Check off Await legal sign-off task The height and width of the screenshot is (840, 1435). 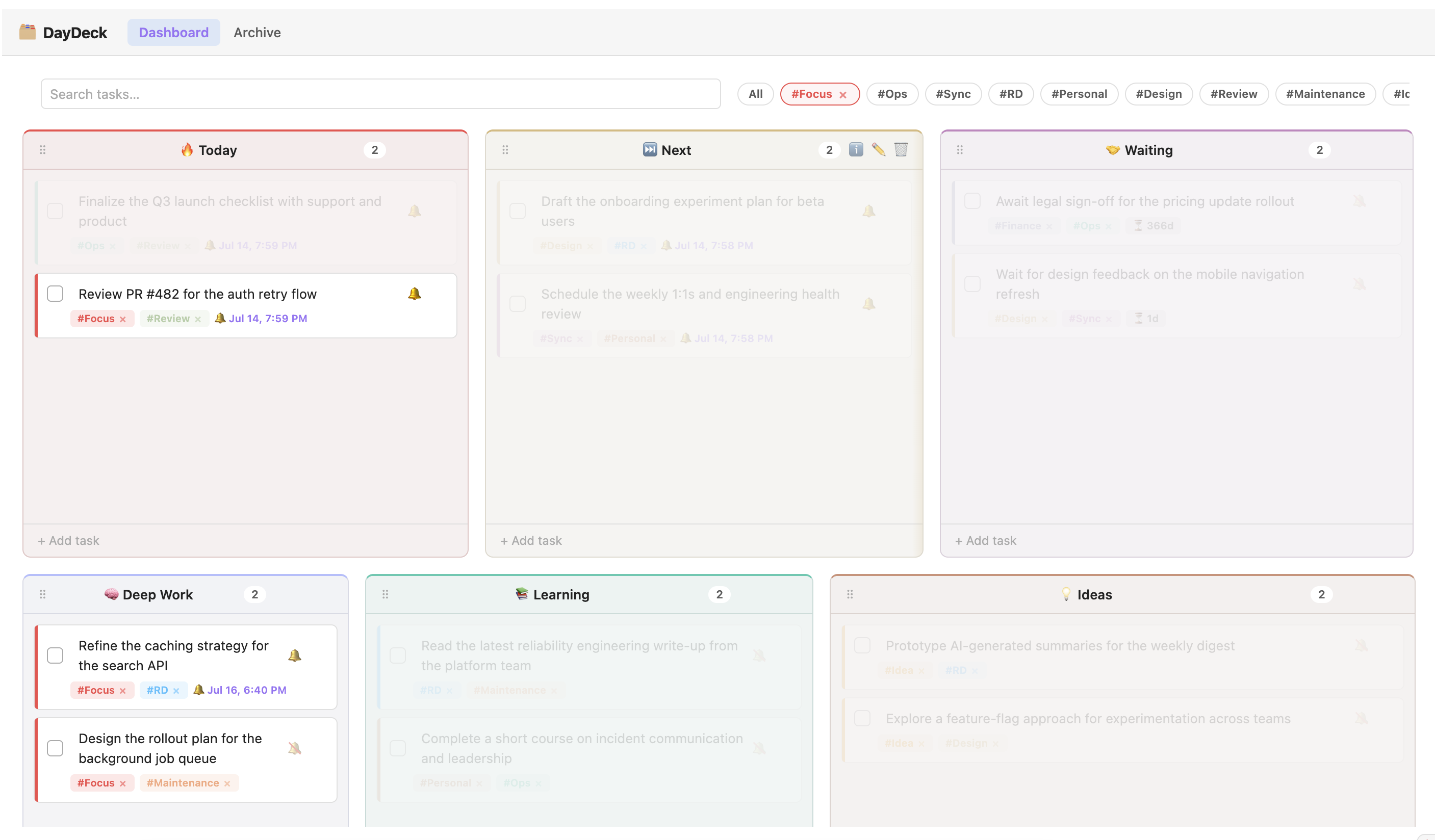(x=972, y=201)
